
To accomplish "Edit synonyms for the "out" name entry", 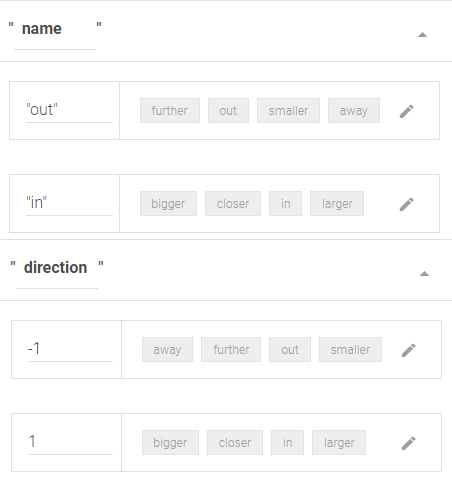I will click(x=407, y=111).
